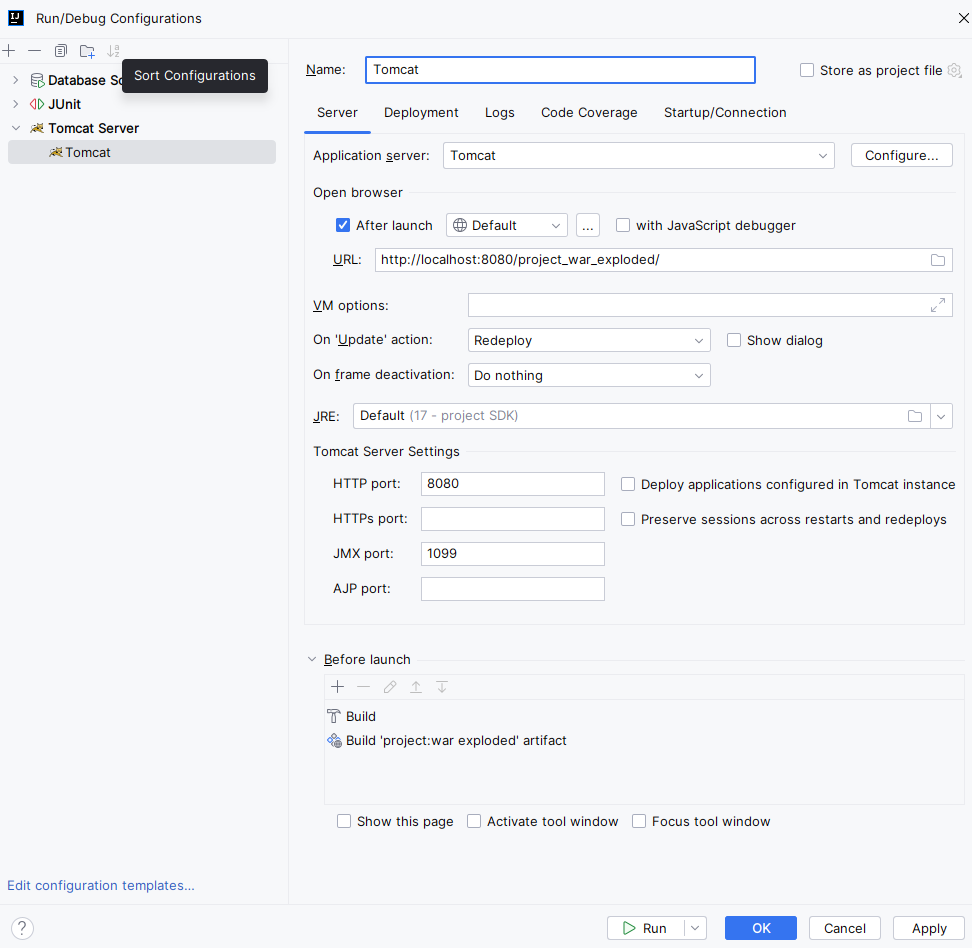Open the JRE dropdown arrow
This screenshot has height=948, width=972.
coord(941,417)
